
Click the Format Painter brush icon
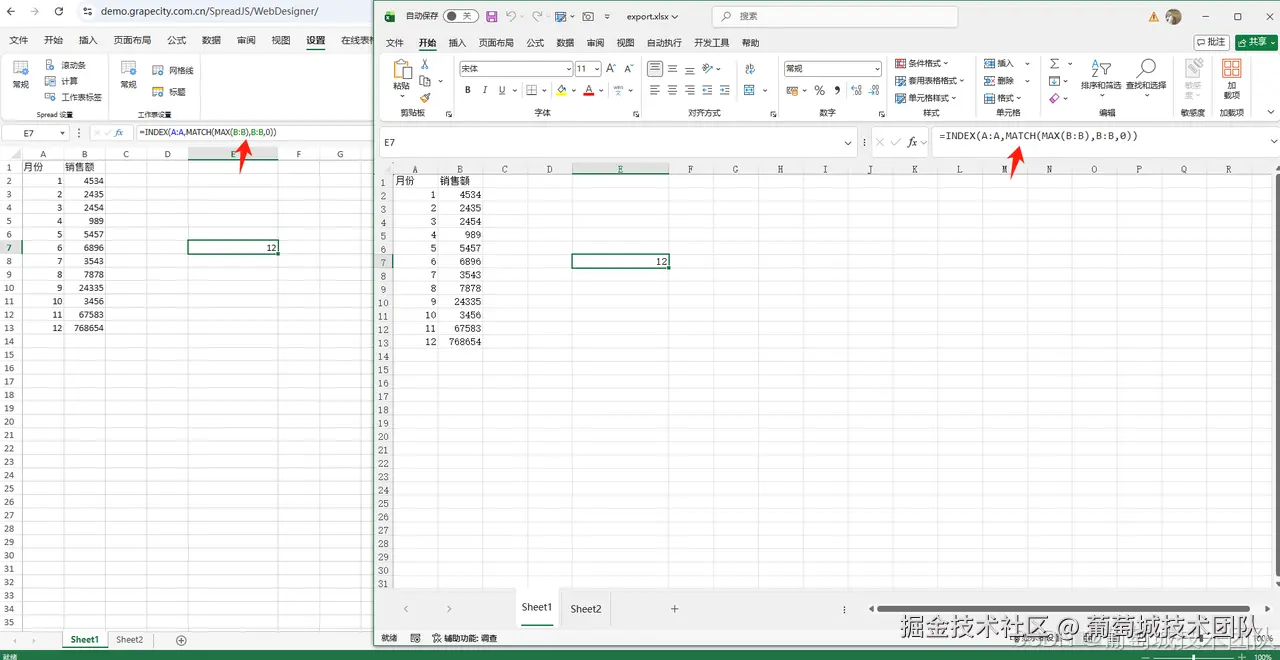[425, 98]
